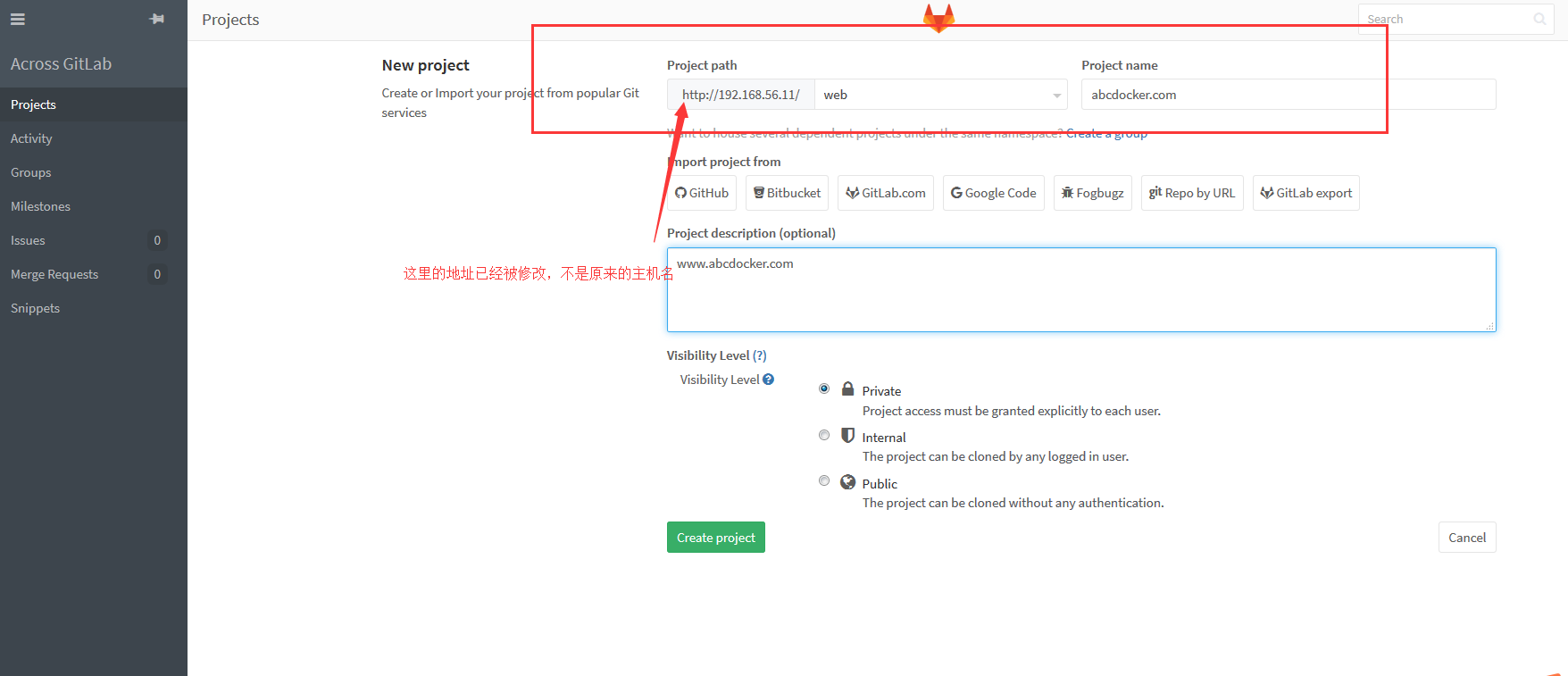1568x676 pixels.
Task: Import project from GitHub
Action: click(x=702, y=193)
